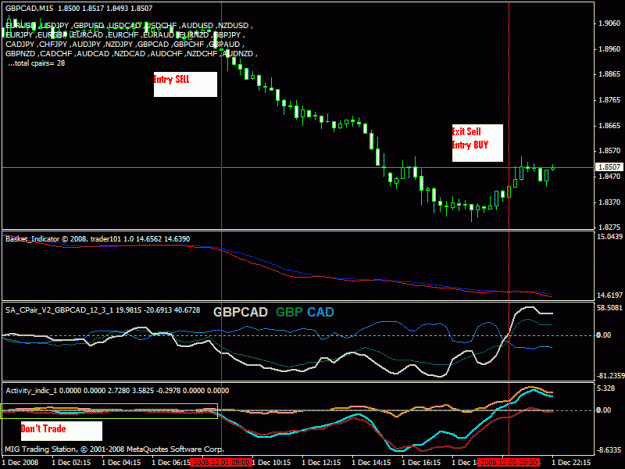
Task: Select the 'Exit Sell Entry BUY' label box
Action: (x=477, y=143)
